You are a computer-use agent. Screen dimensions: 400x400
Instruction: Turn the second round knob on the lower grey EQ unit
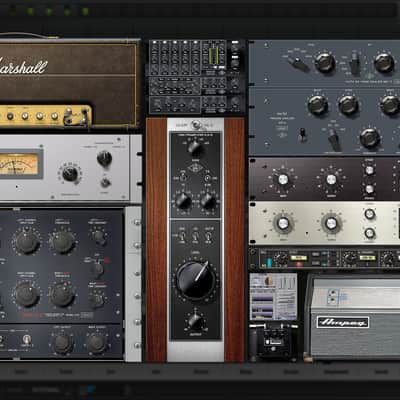(x=348, y=105)
